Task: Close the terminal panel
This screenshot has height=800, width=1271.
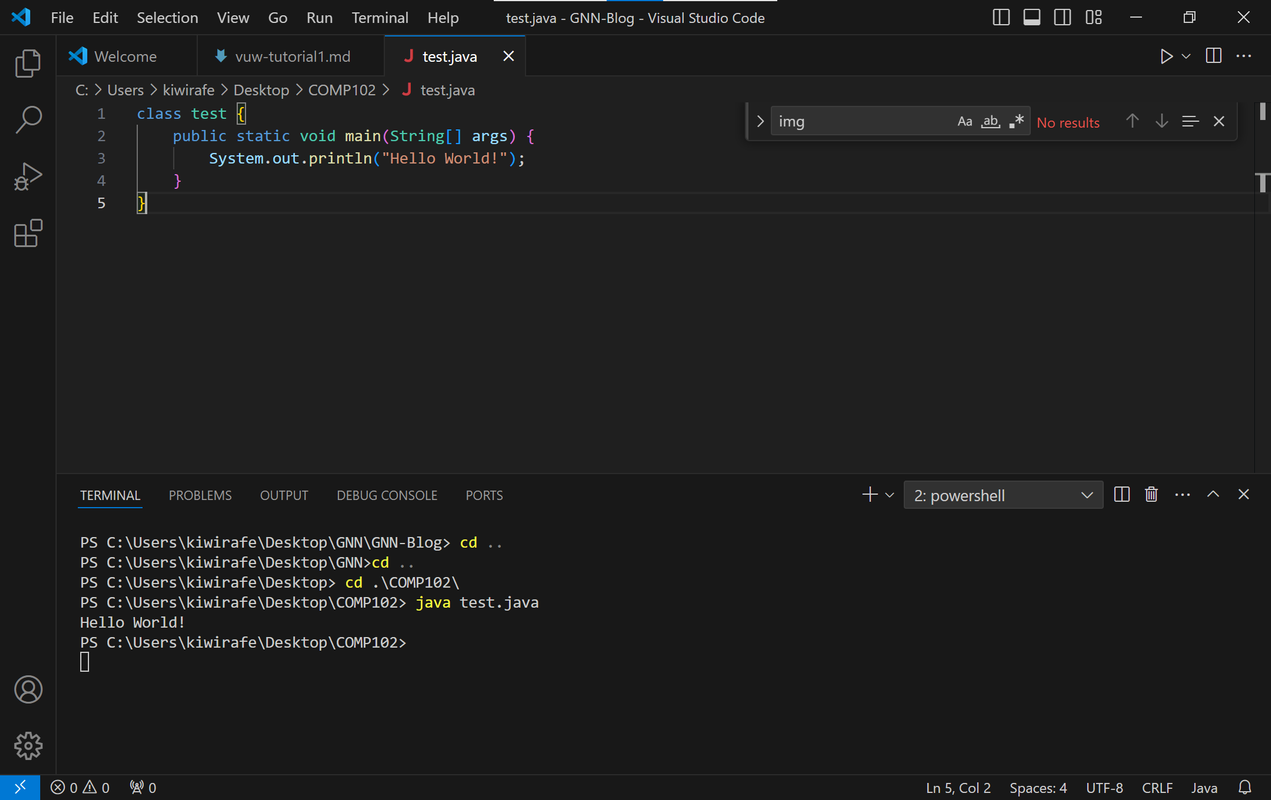Action: pos(1244,494)
